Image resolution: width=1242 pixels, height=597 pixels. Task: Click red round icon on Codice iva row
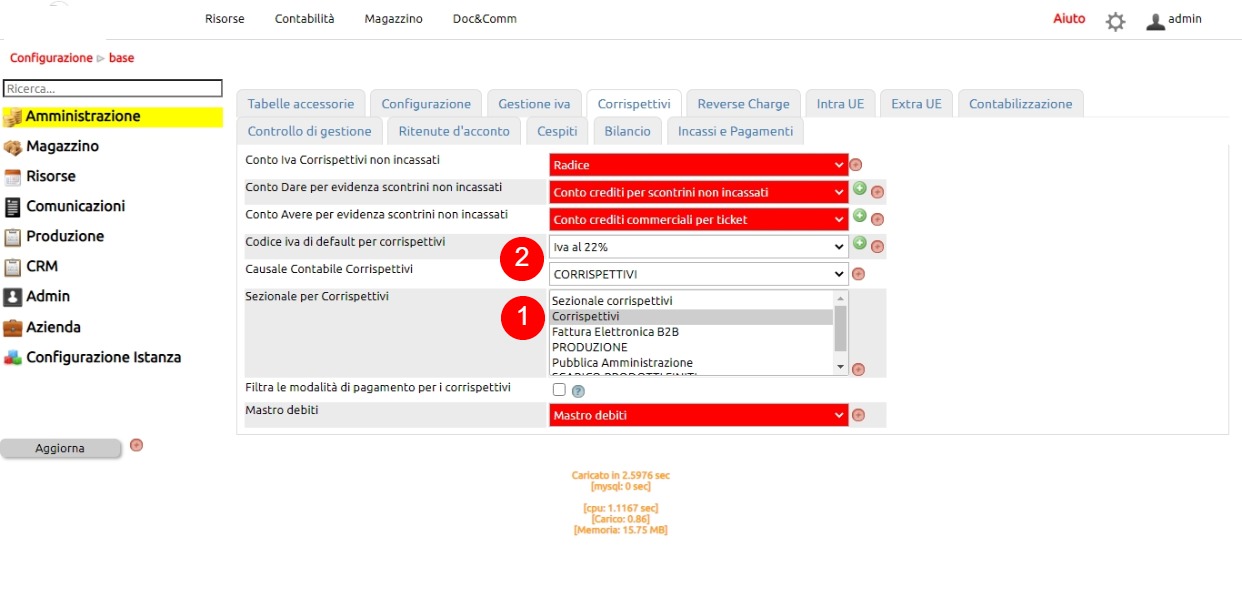click(877, 246)
